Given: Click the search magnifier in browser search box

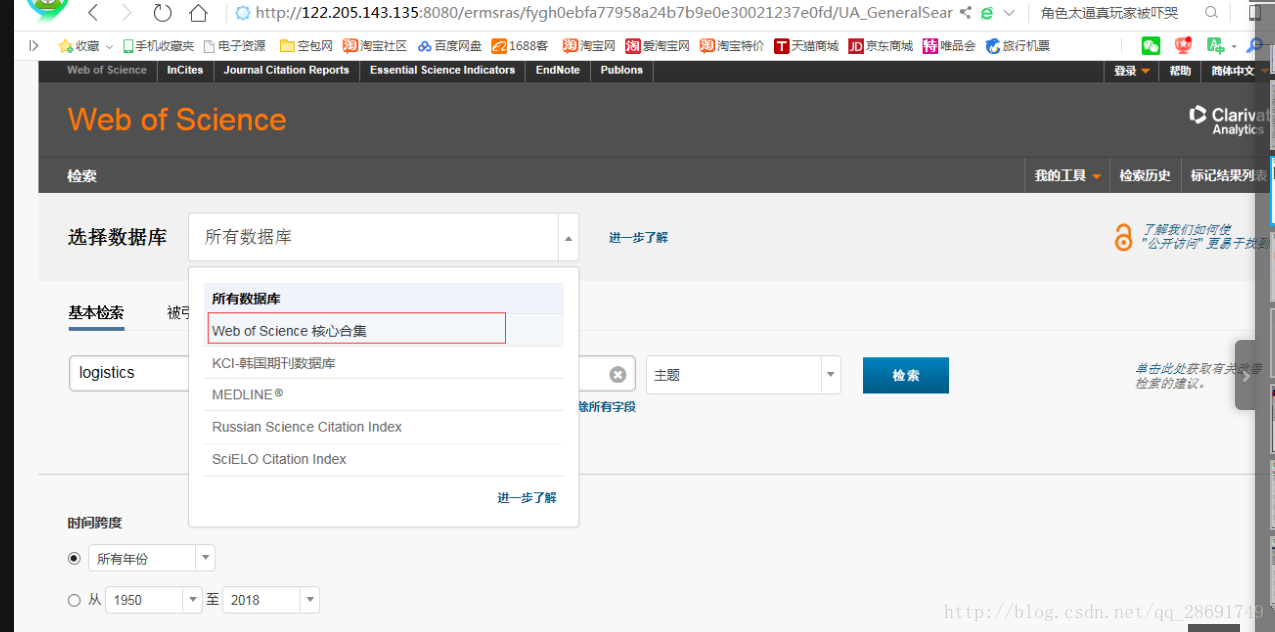Looking at the screenshot, I should pos(1212,13).
